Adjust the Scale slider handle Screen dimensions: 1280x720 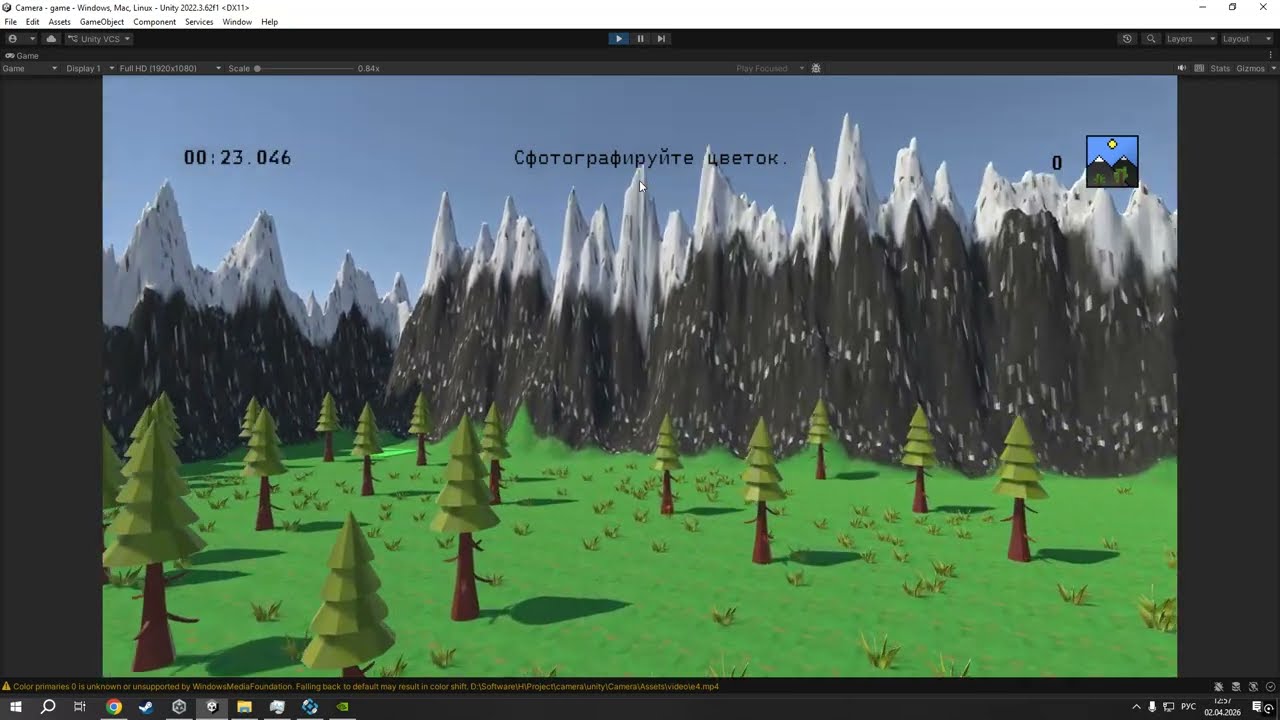(x=257, y=69)
